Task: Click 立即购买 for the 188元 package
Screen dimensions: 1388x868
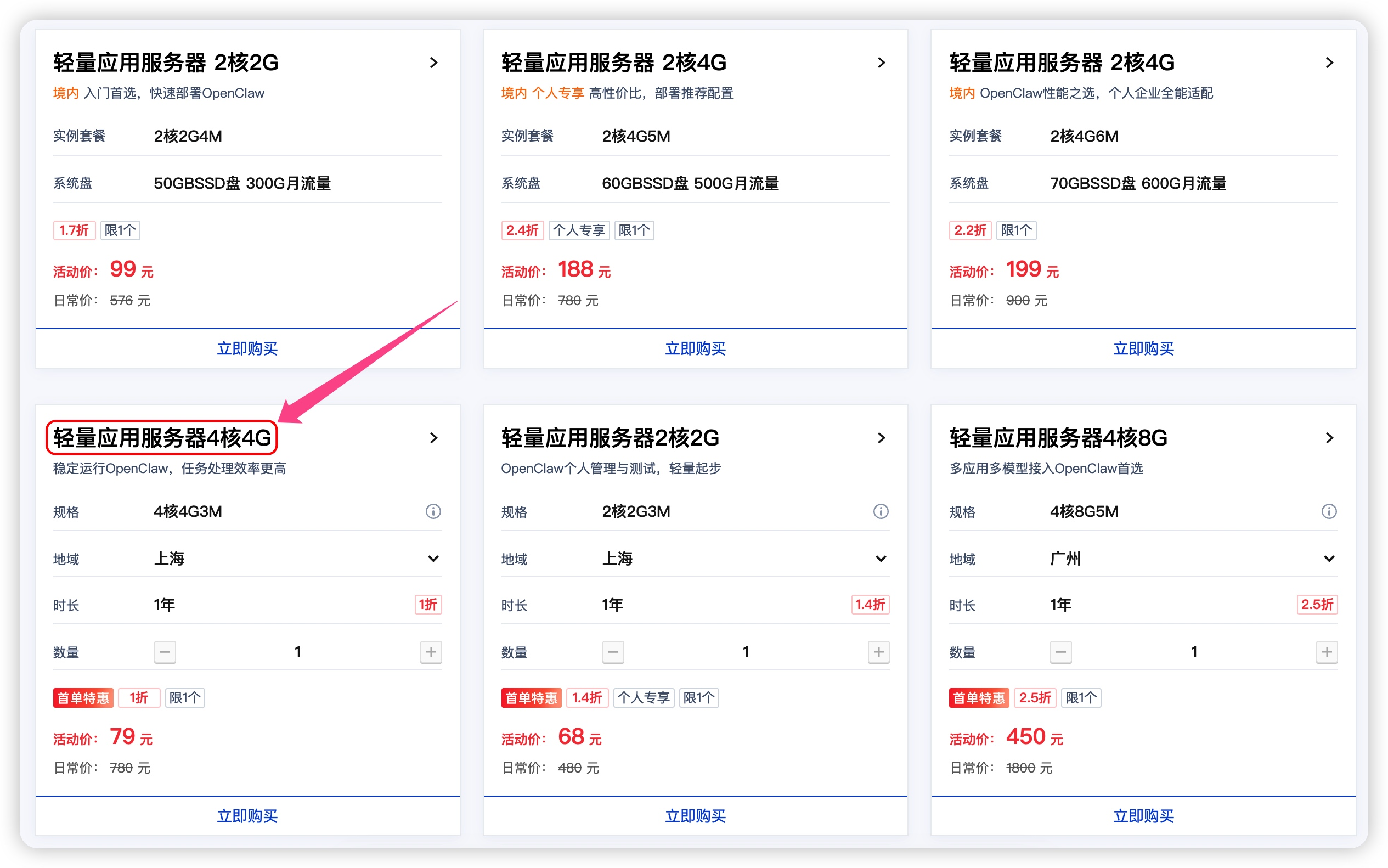Action: click(x=695, y=348)
